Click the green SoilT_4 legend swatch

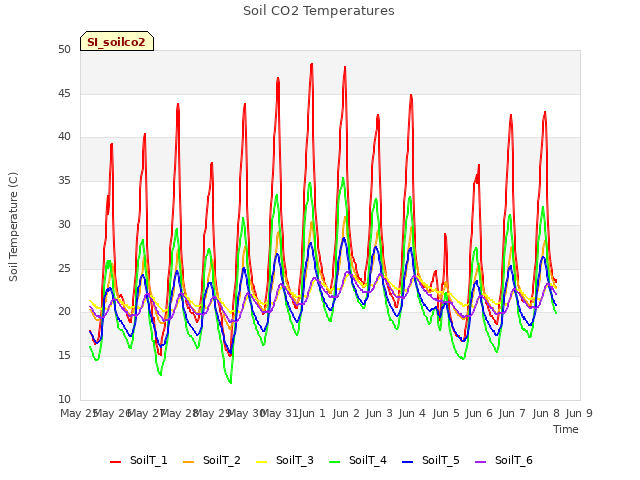pos(335,462)
